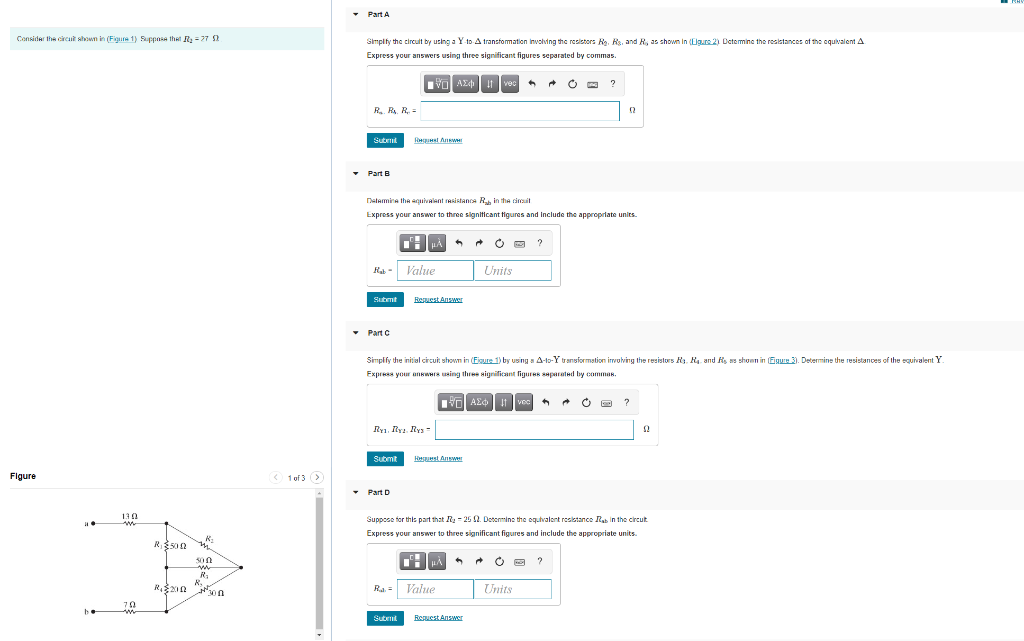Collapse Part B section

[356, 174]
